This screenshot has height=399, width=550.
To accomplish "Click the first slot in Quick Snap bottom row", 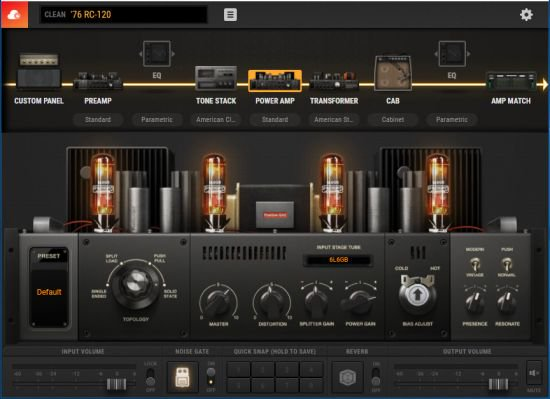I will (x=239, y=385).
